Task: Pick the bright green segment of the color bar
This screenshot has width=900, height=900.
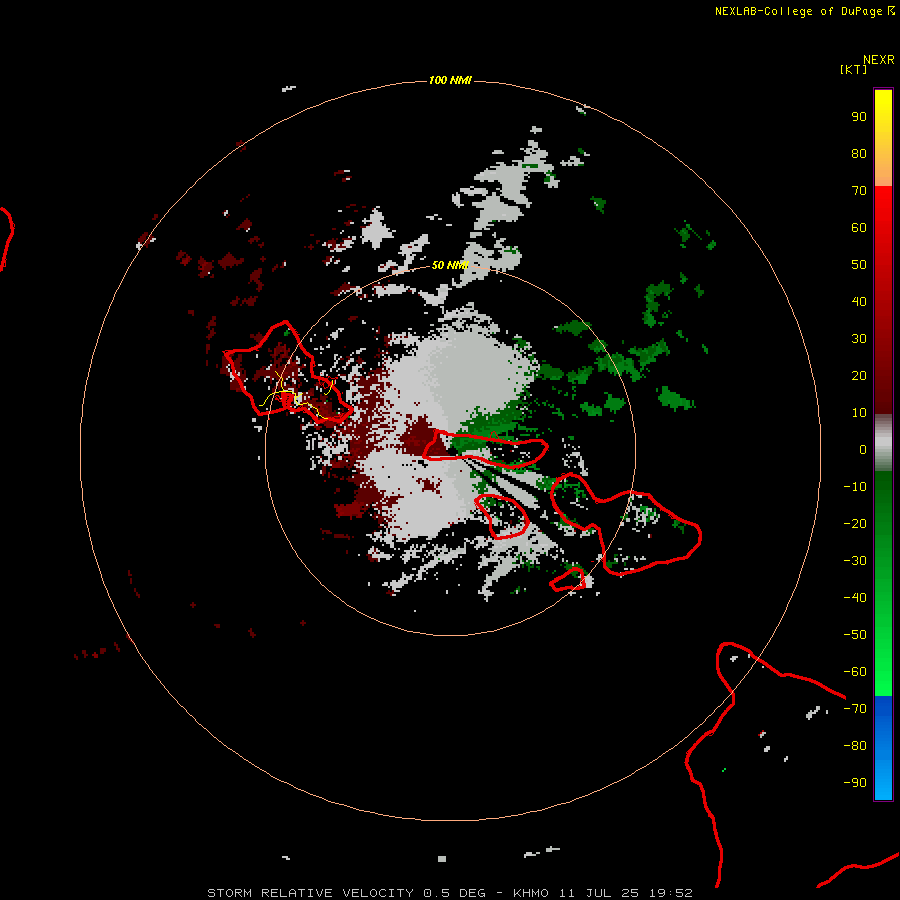Action: pos(883,584)
